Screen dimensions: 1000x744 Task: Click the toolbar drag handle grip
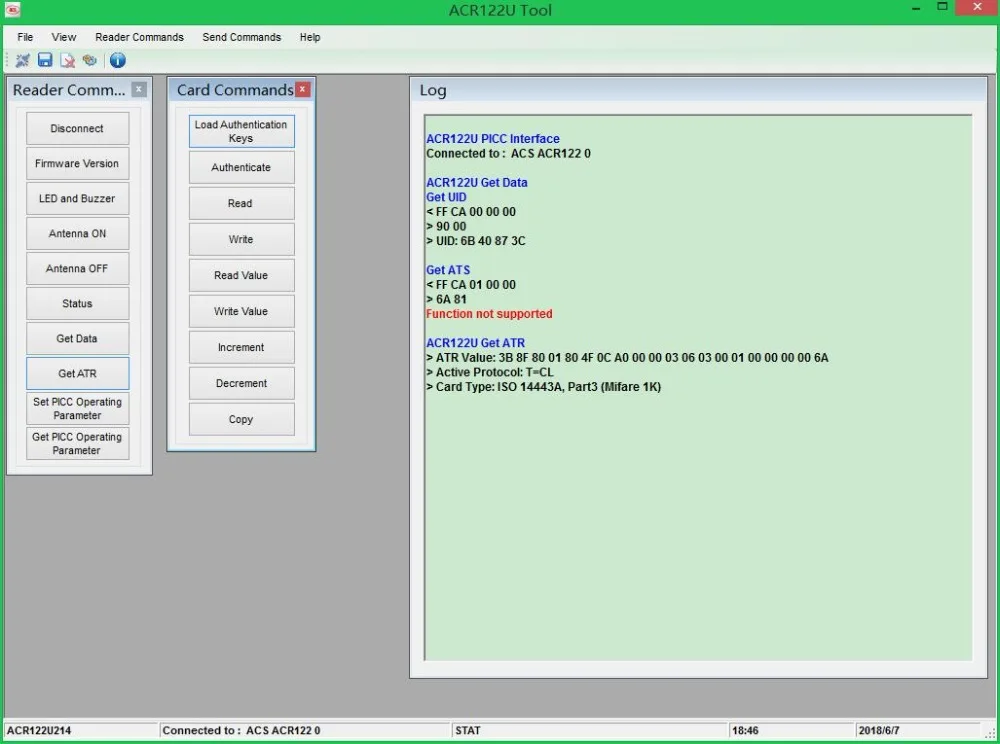pos(8,61)
